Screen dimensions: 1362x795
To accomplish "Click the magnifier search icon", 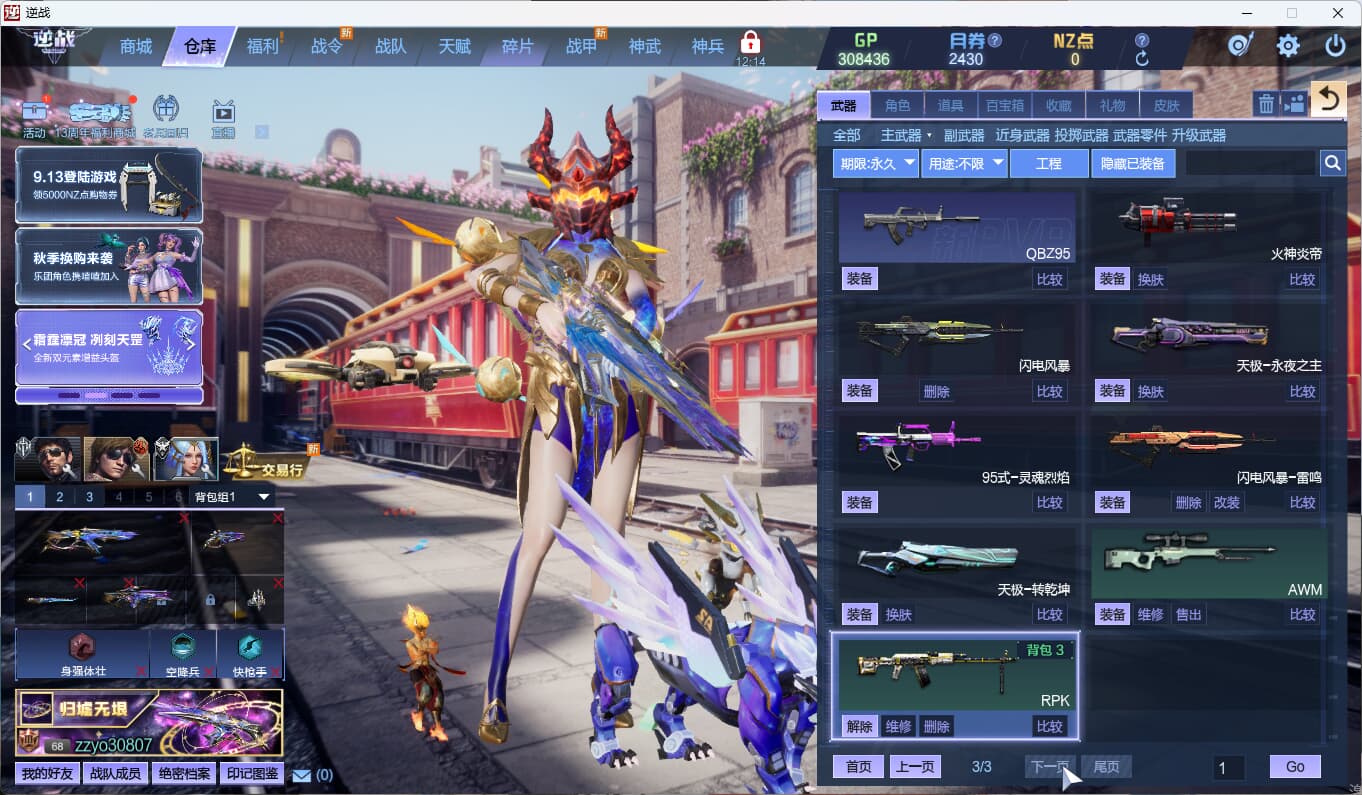I will (x=1332, y=163).
